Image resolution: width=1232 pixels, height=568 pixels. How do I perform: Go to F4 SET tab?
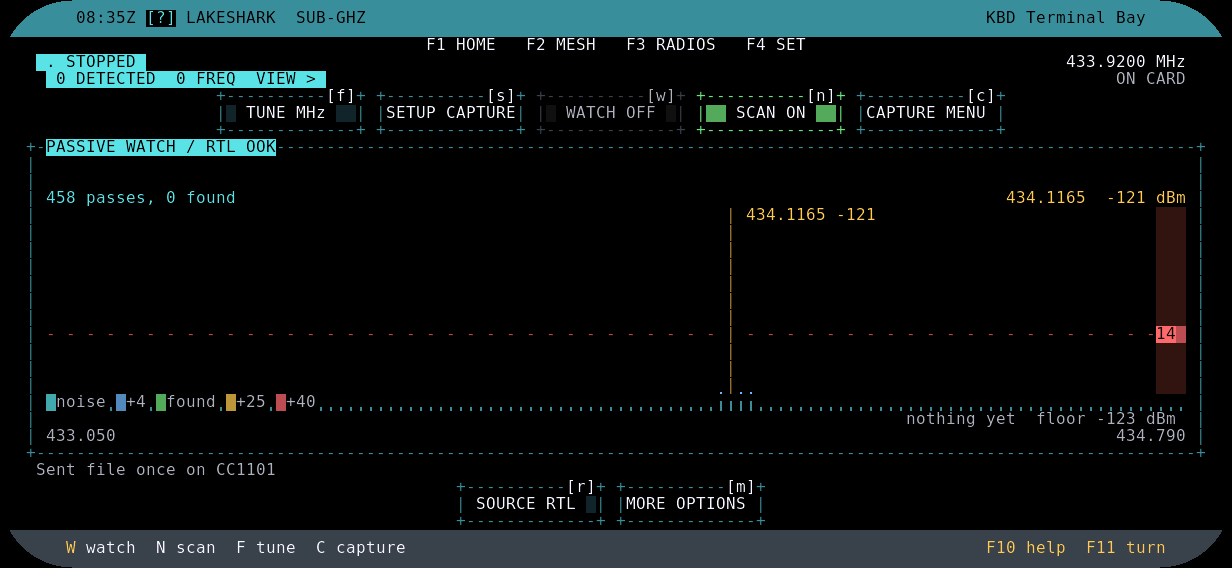[x=776, y=45]
